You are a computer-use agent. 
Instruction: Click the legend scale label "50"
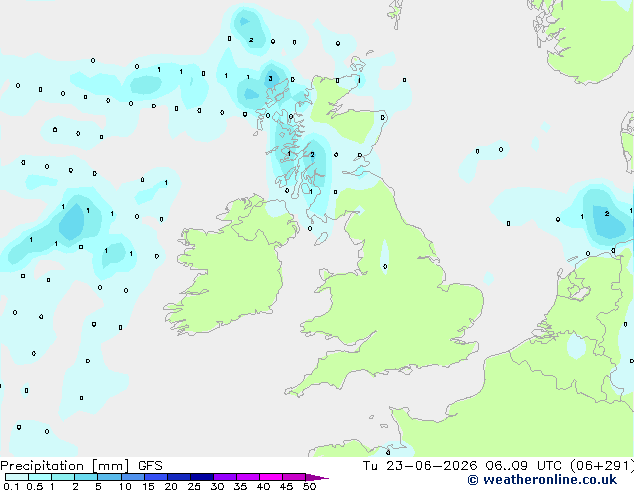309,486
